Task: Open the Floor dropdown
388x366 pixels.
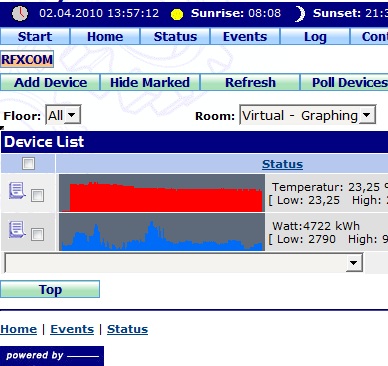Action: click(63, 115)
